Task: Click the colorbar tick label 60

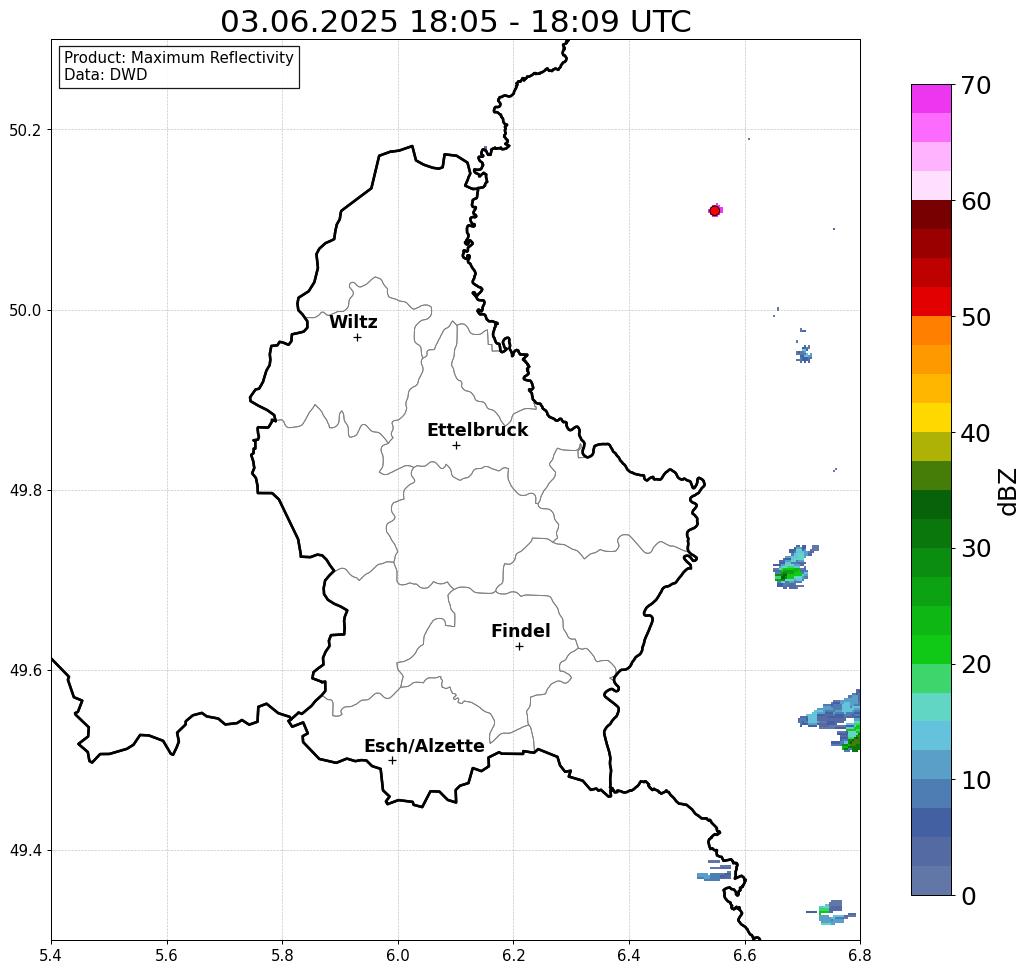Action: click(x=976, y=201)
